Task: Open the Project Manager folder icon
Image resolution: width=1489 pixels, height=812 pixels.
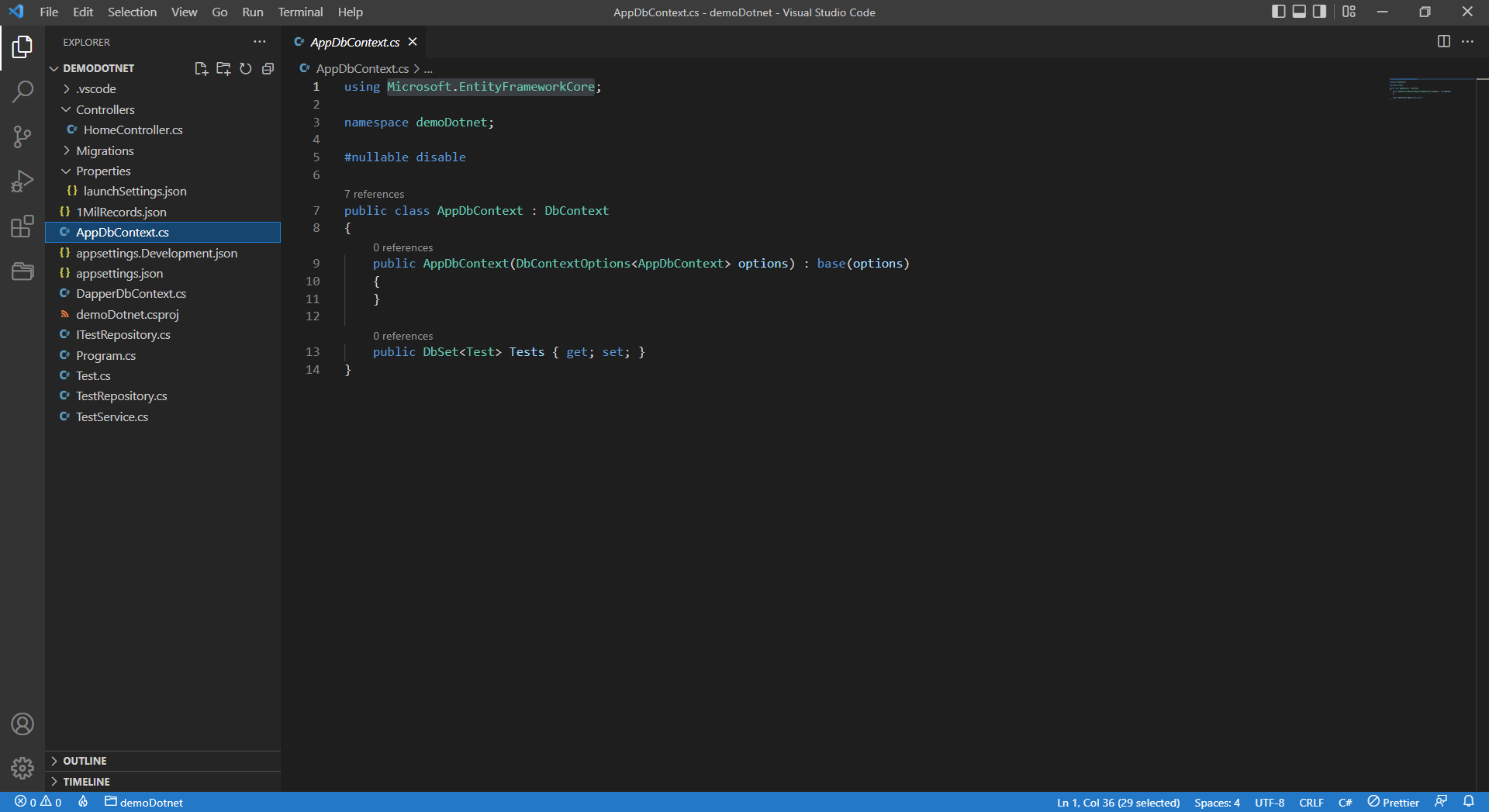Action: (22, 271)
